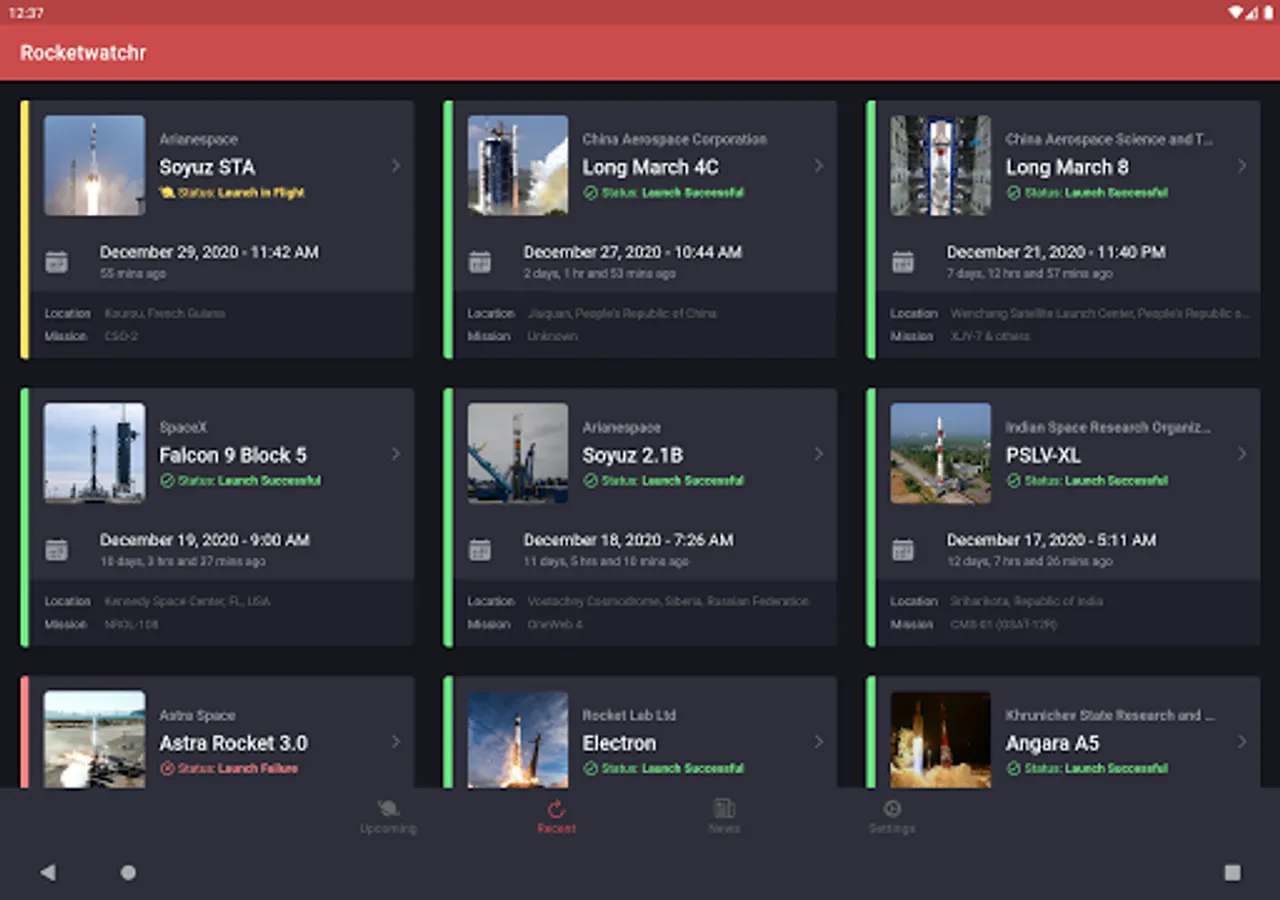
Task: Select "December 18, 2020 - 7:26 AM" date
Action: (x=629, y=540)
